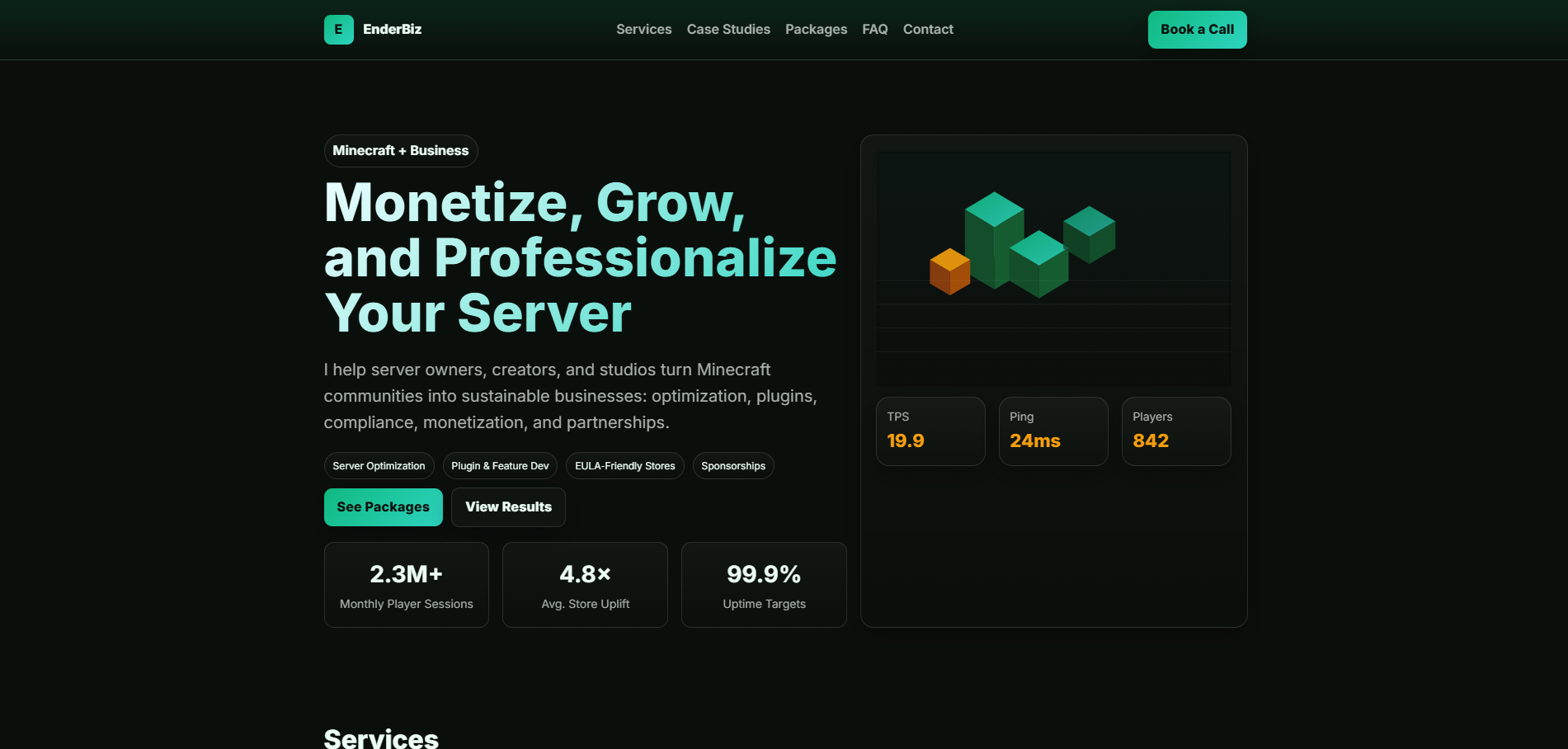Image resolution: width=1568 pixels, height=749 pixels.
Task: Click the Players 842 stat card
Action: coord(1176,431)
